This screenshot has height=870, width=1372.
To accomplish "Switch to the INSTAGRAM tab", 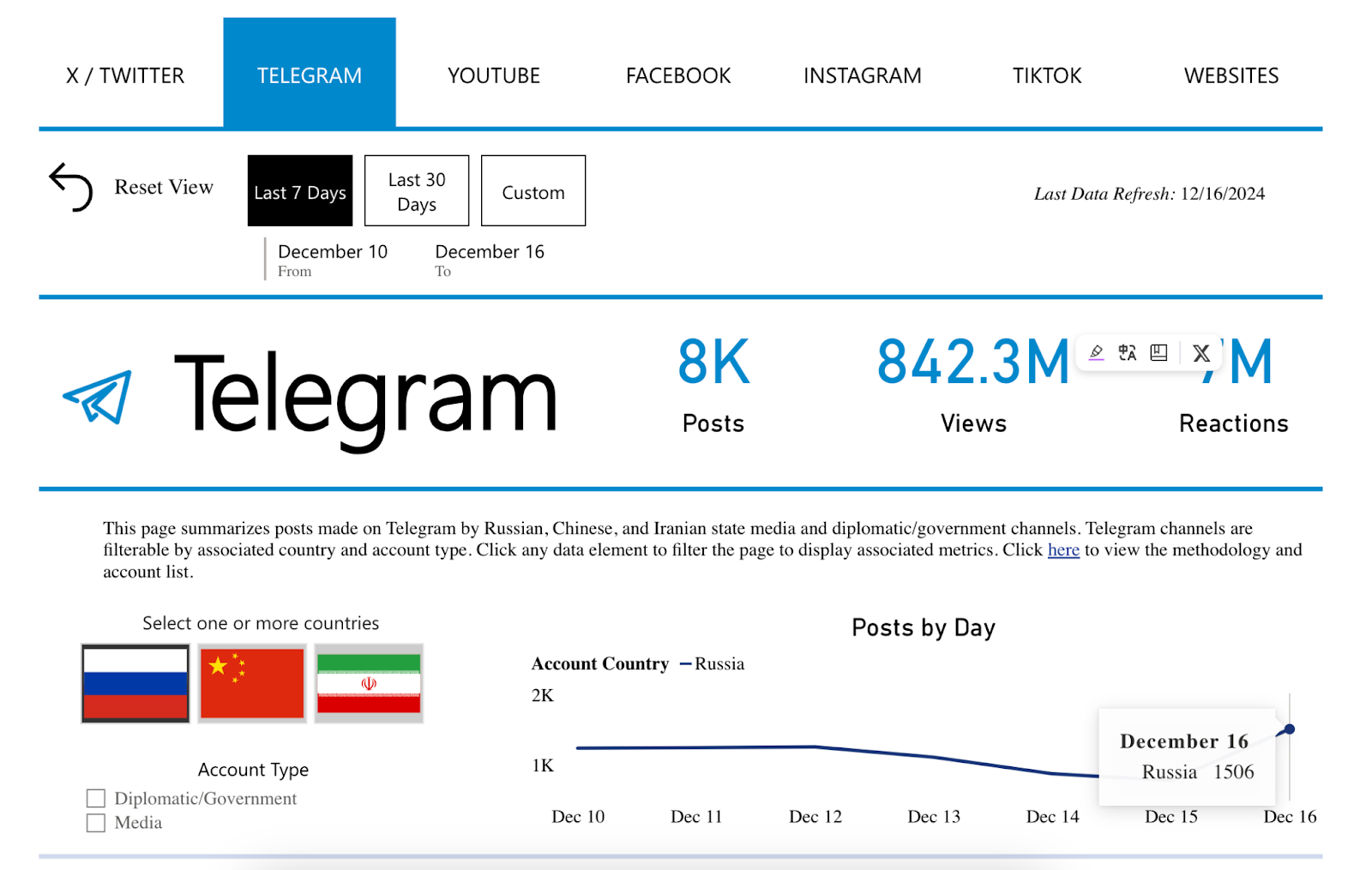I will tap(863, 75).
